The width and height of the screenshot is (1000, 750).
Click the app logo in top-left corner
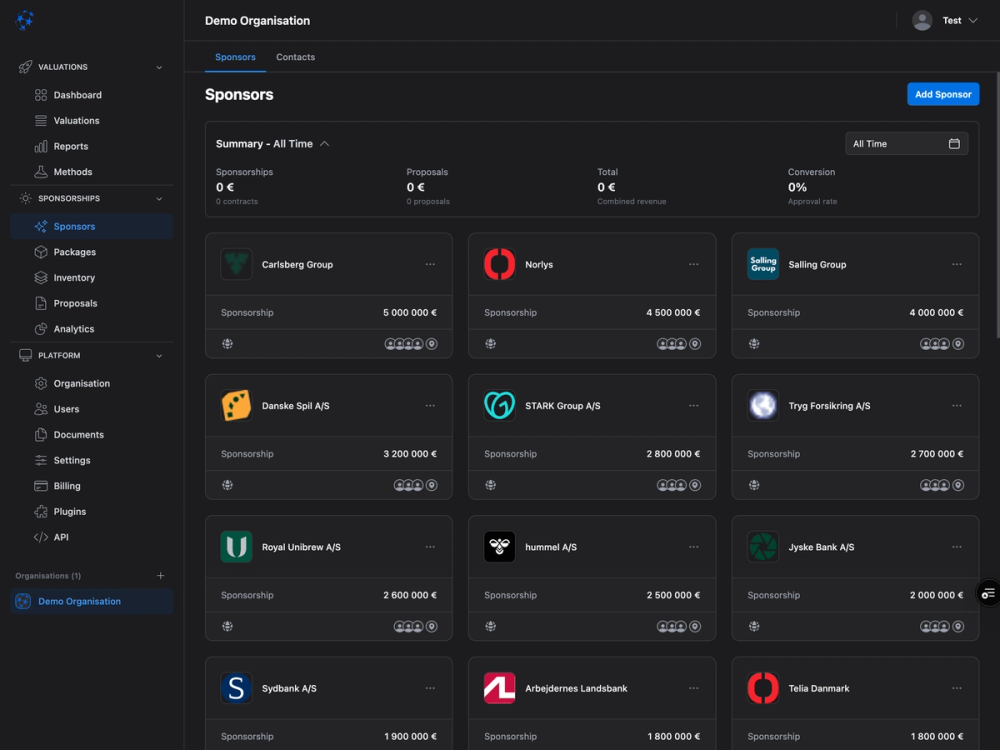[x=24, y=20]
